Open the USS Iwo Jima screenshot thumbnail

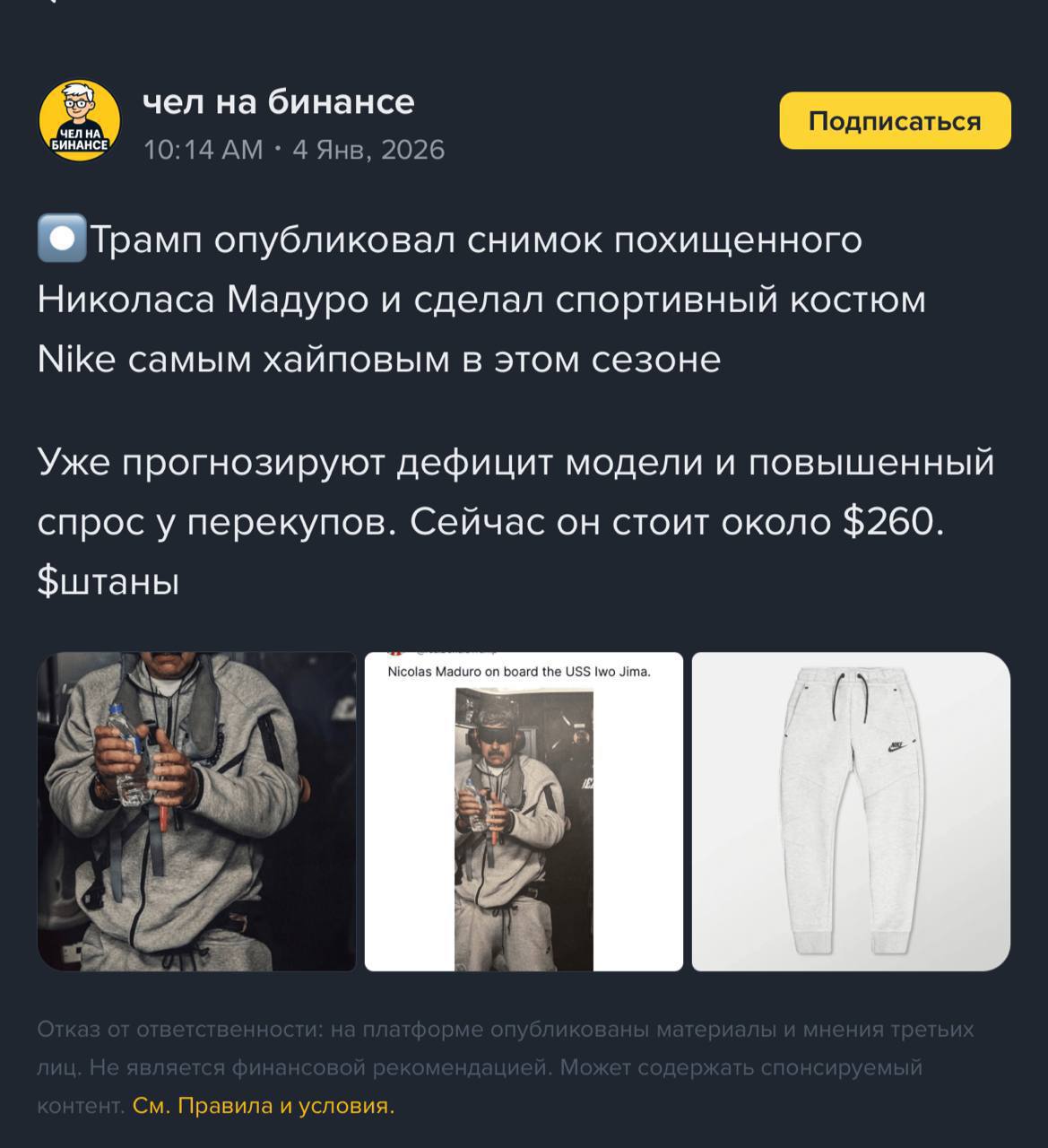[x=524, y=812]
